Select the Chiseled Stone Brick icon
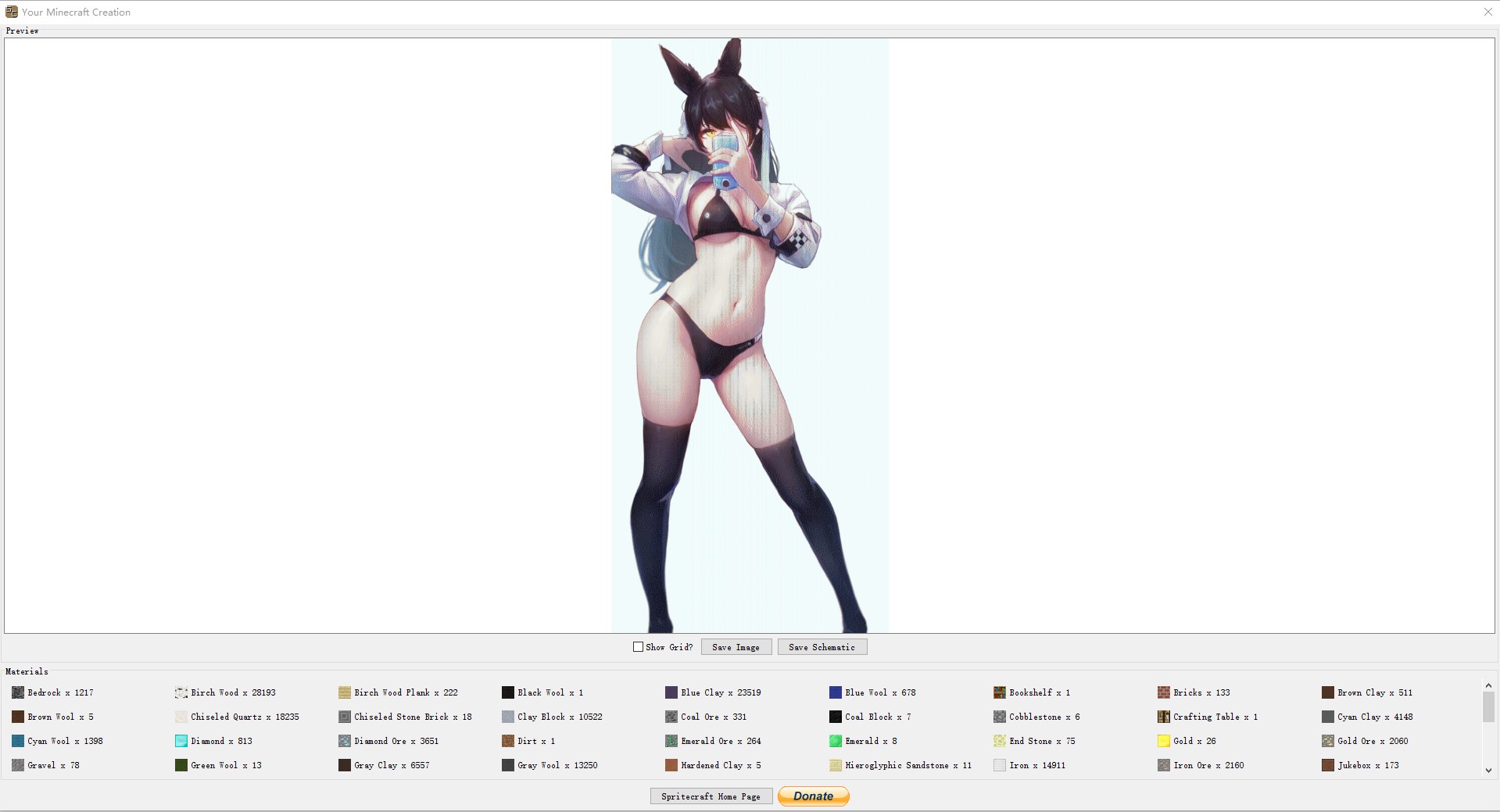 pyautogui.click(x=345, y=717)
